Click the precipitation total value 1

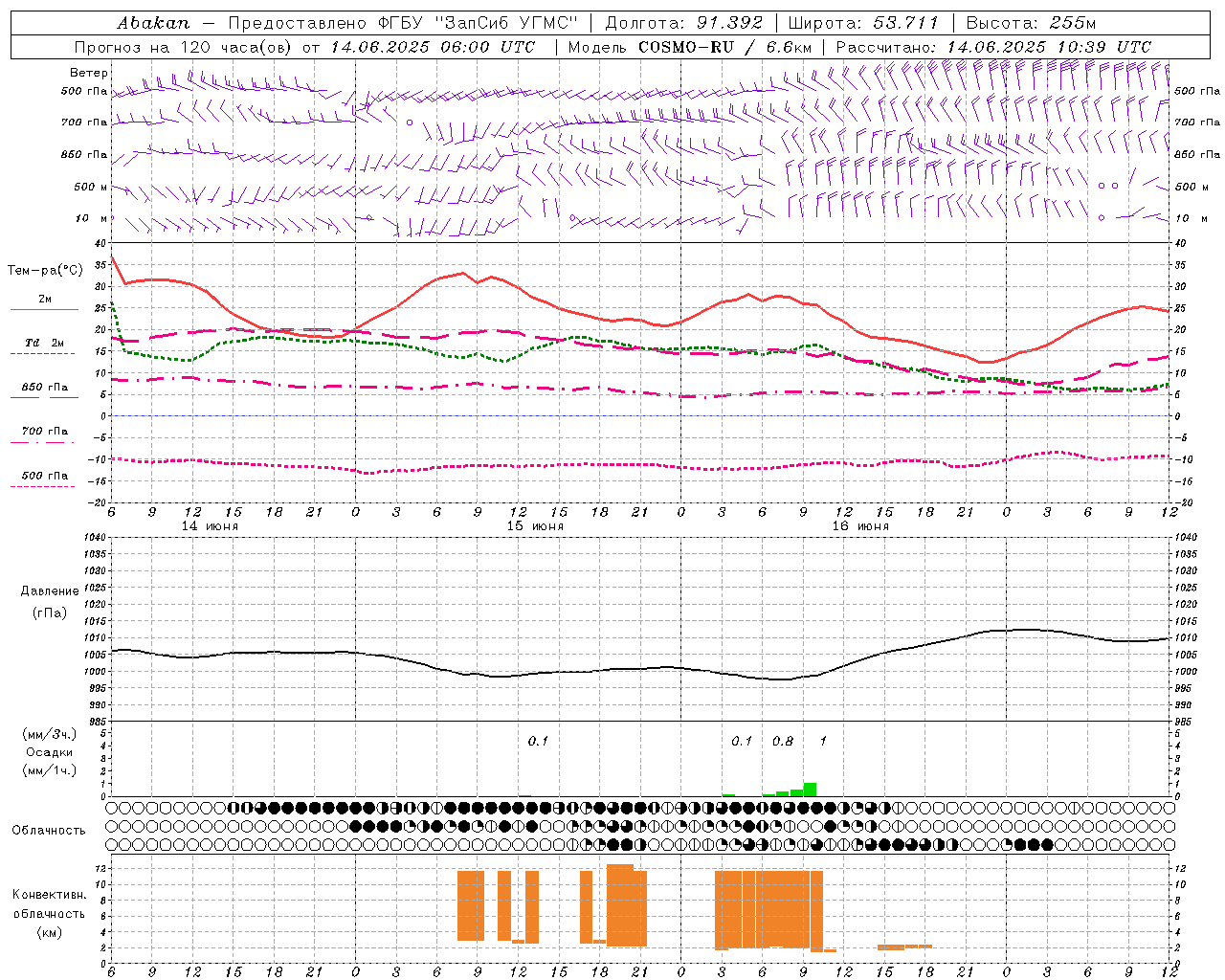click(x=823, y=742)
